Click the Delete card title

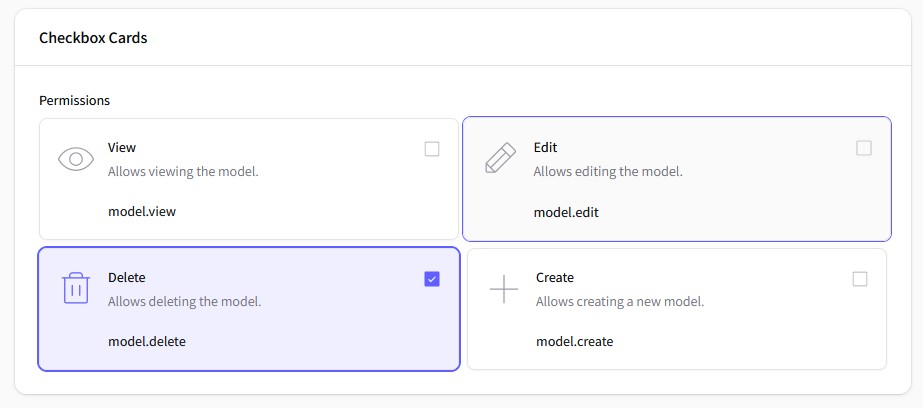(127, 277)
